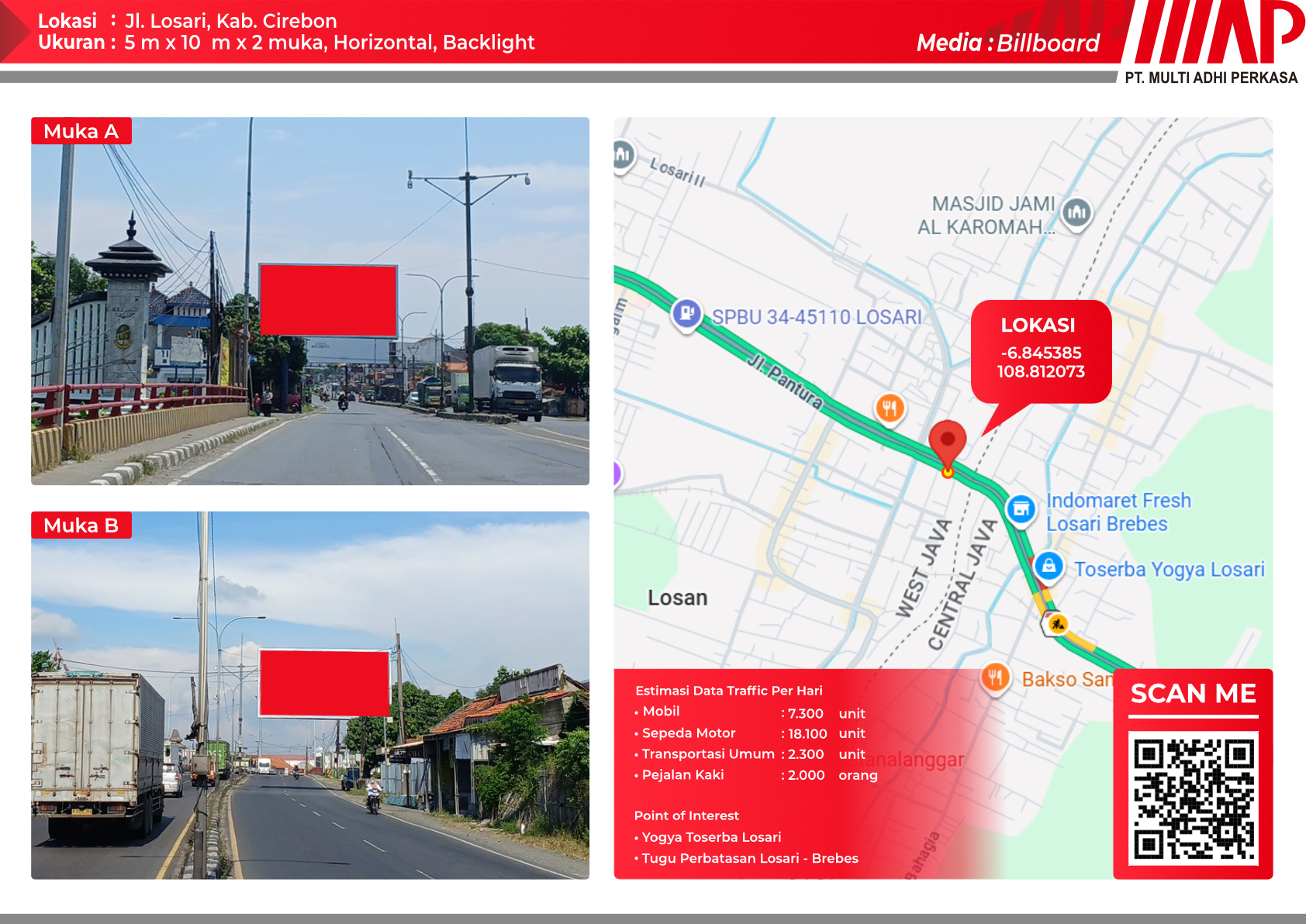The image size is (1306, 924).
Task: Open the Muka B billboard photo
Action: tap(310, 695)
